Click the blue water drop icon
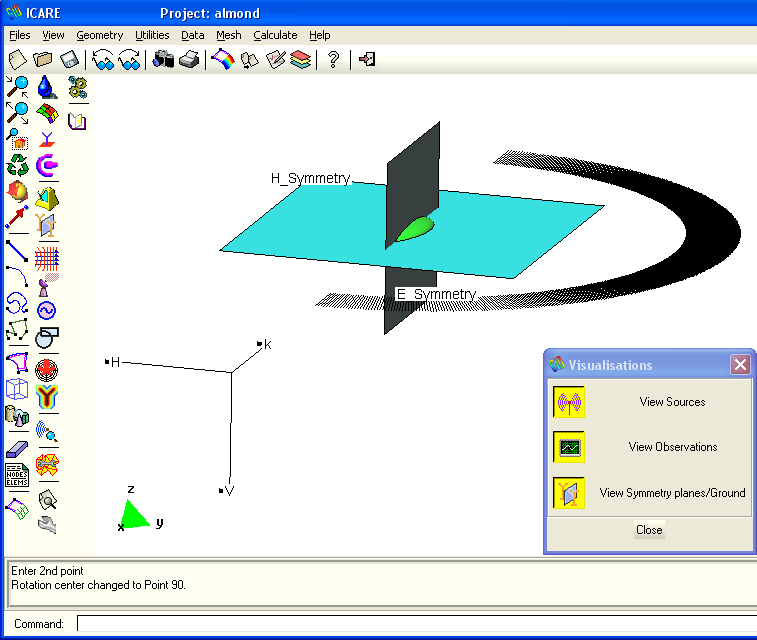Viewport: 757px width, 640px height. (47, 87)
